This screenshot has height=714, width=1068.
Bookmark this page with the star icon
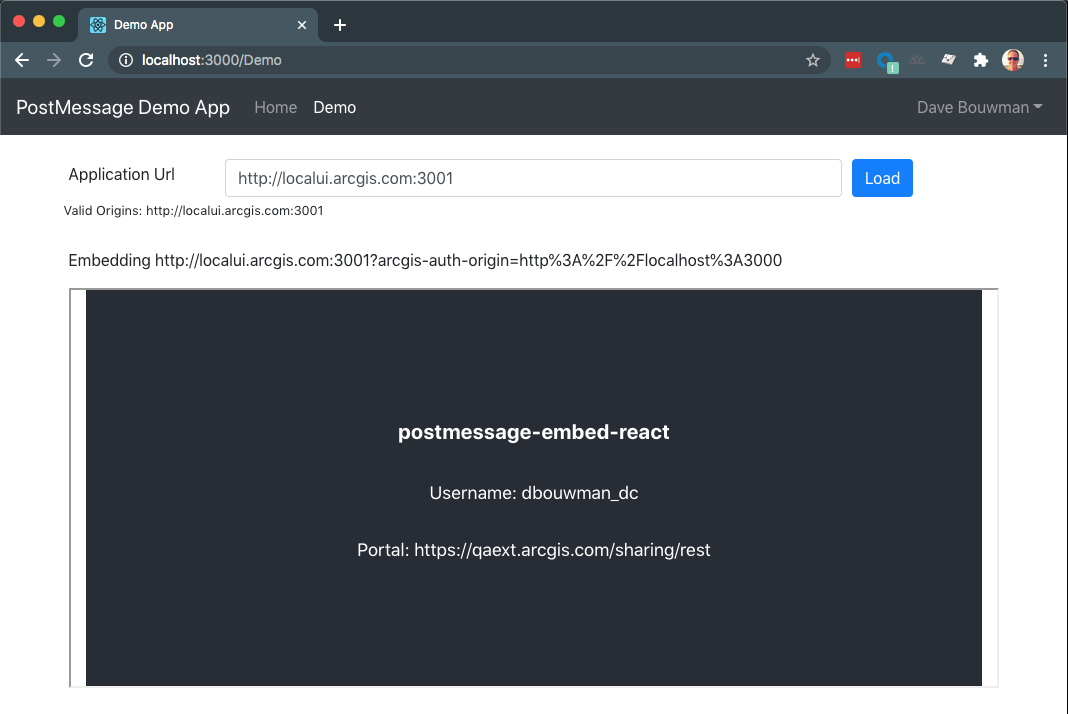813,60
